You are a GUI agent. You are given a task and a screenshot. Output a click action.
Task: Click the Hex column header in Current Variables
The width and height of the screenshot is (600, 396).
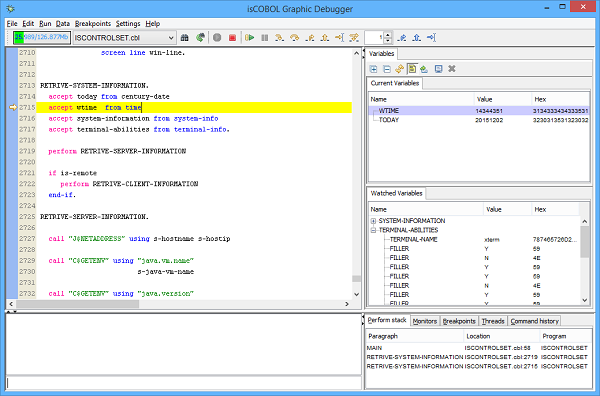tap(560, 99)
